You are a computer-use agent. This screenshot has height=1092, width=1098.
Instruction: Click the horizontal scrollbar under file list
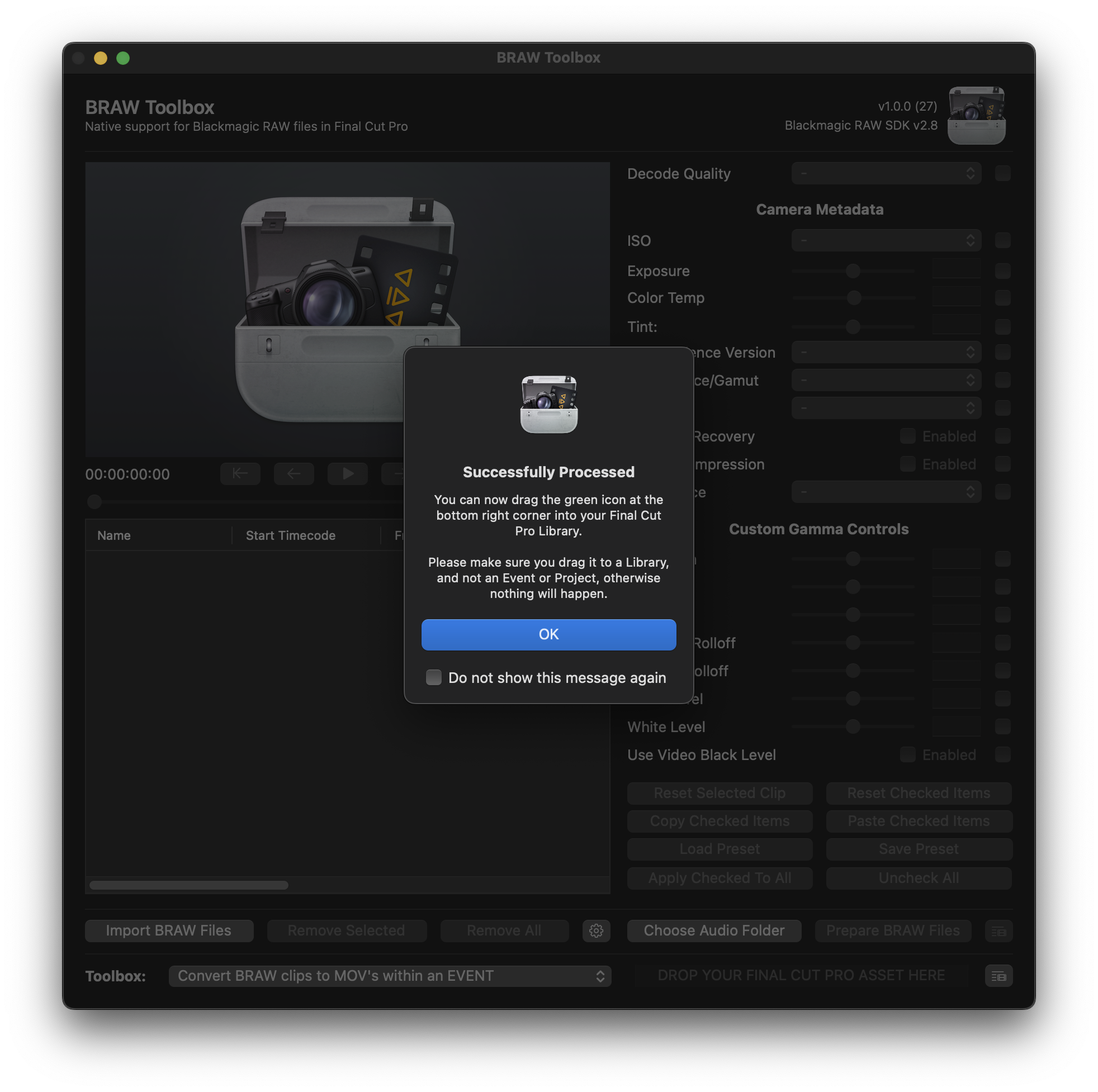click(x=188, y=885)
